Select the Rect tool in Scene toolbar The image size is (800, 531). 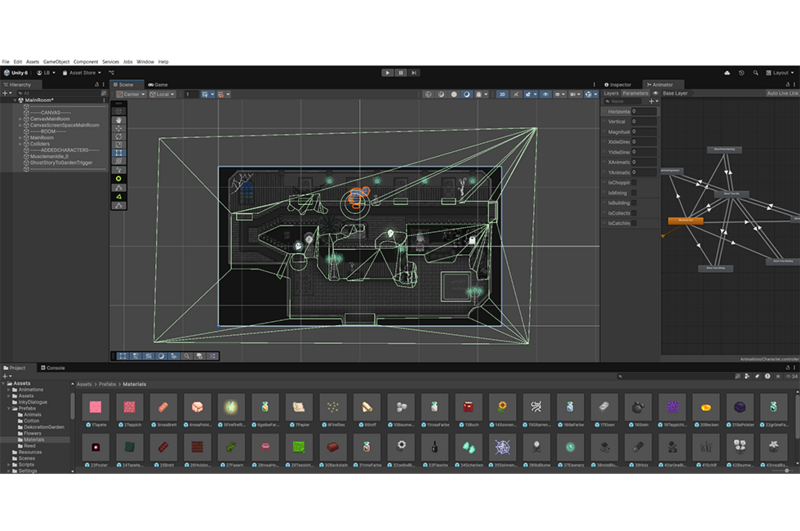tap(119, 152)
